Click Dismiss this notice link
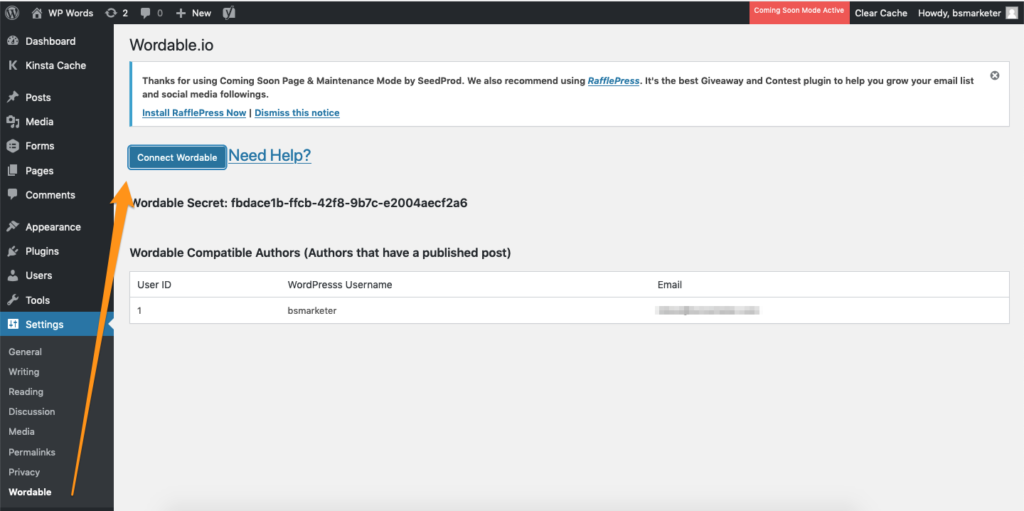This screenshot has width=1024, height=511. click(x=297, y=113)
